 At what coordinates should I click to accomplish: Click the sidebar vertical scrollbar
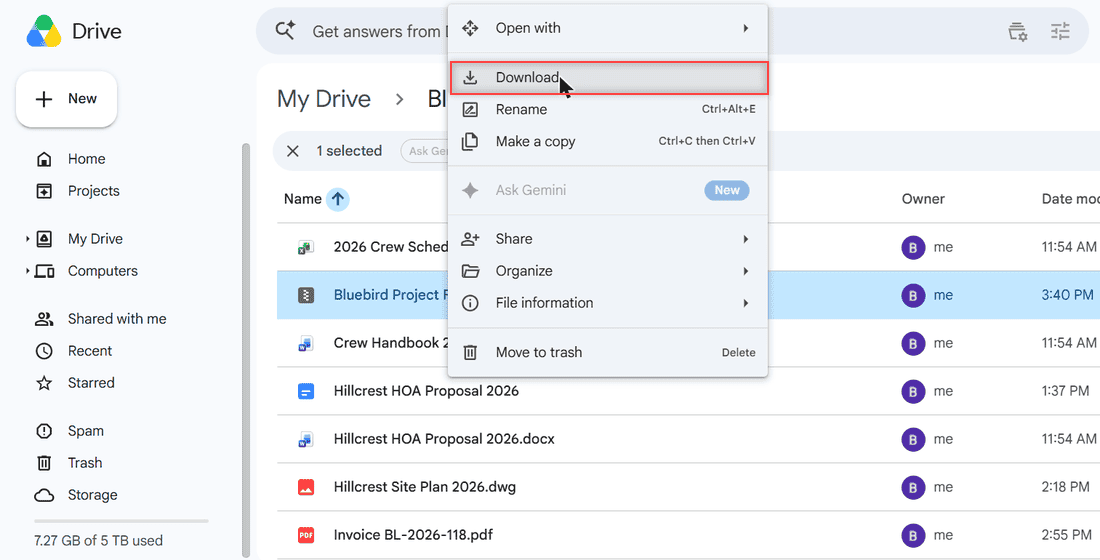[x=246, y=349]
